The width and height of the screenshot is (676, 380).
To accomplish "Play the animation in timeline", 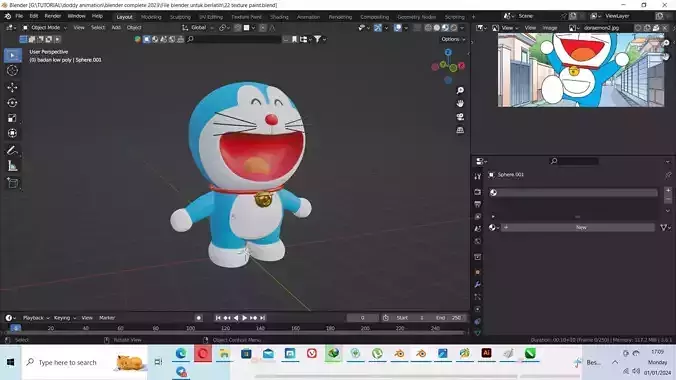I will coord(244,318).
